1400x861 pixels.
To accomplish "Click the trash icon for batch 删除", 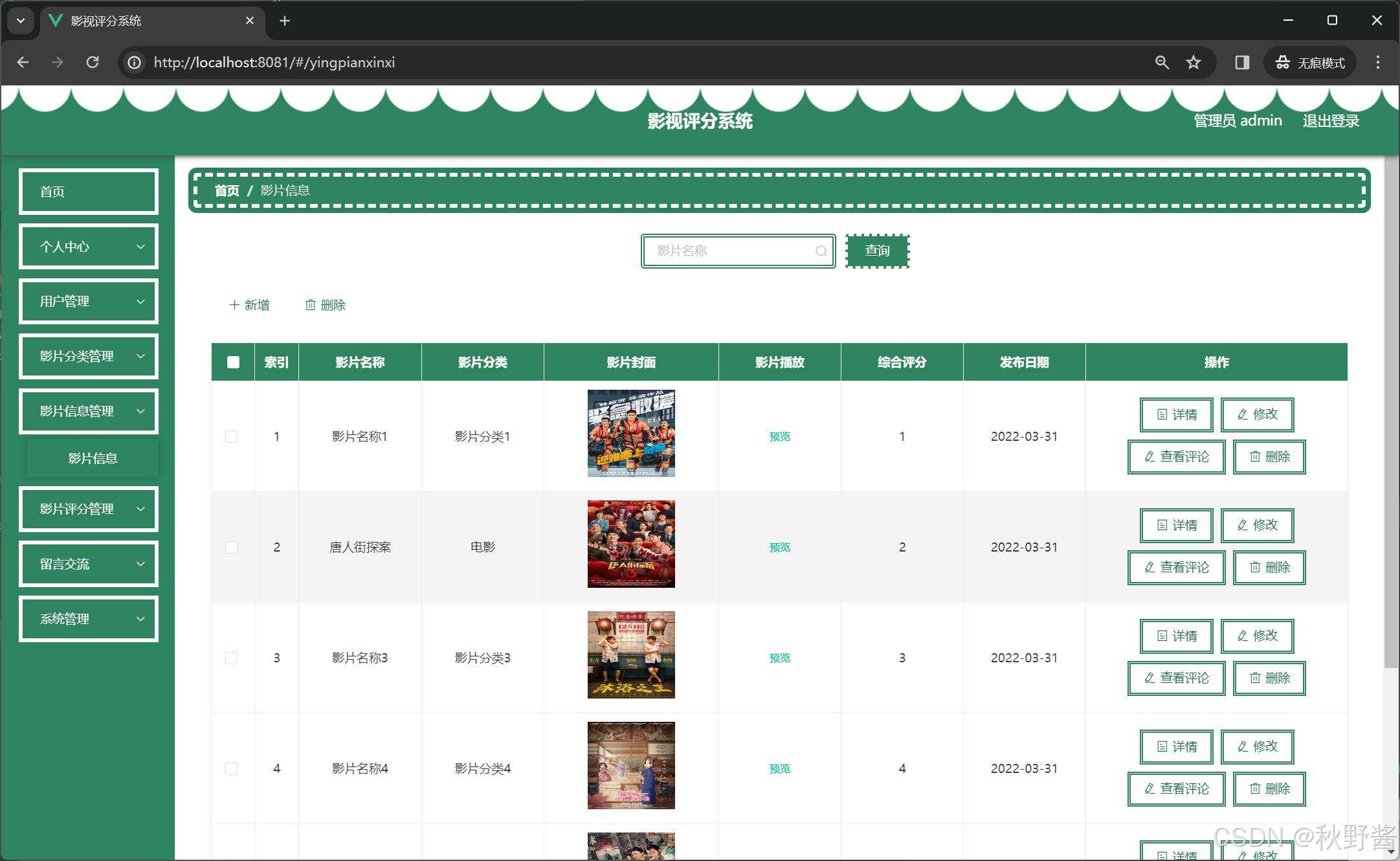I will (310, 305).
